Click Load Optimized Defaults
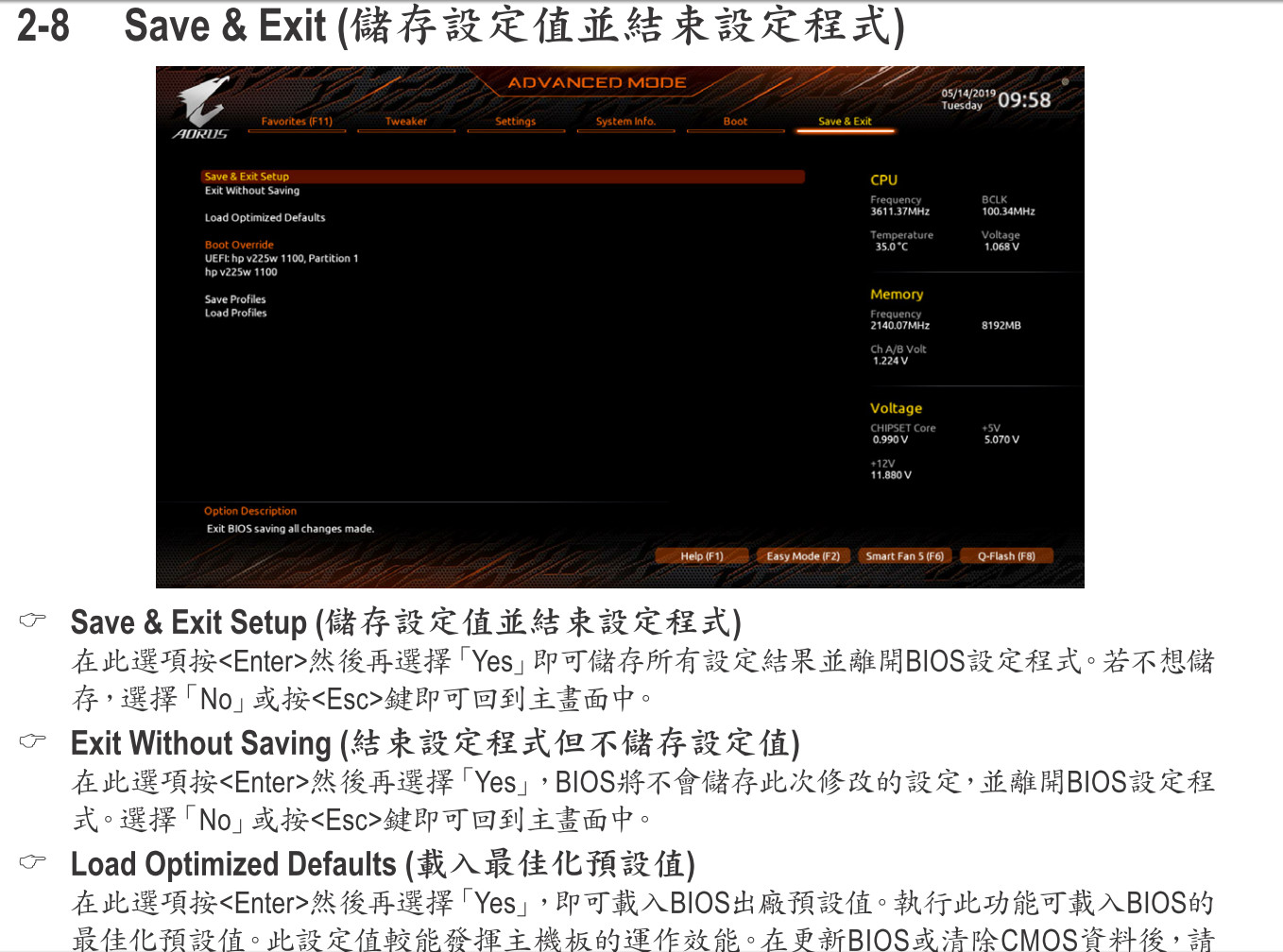1283x952 pixels. [x=265, y=218]
